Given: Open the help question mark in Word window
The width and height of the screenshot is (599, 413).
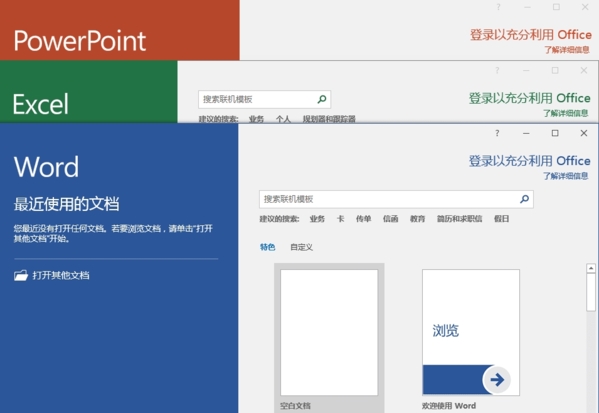Looking at the screenshot, I should pyautogui.click(x=497, y=133).
